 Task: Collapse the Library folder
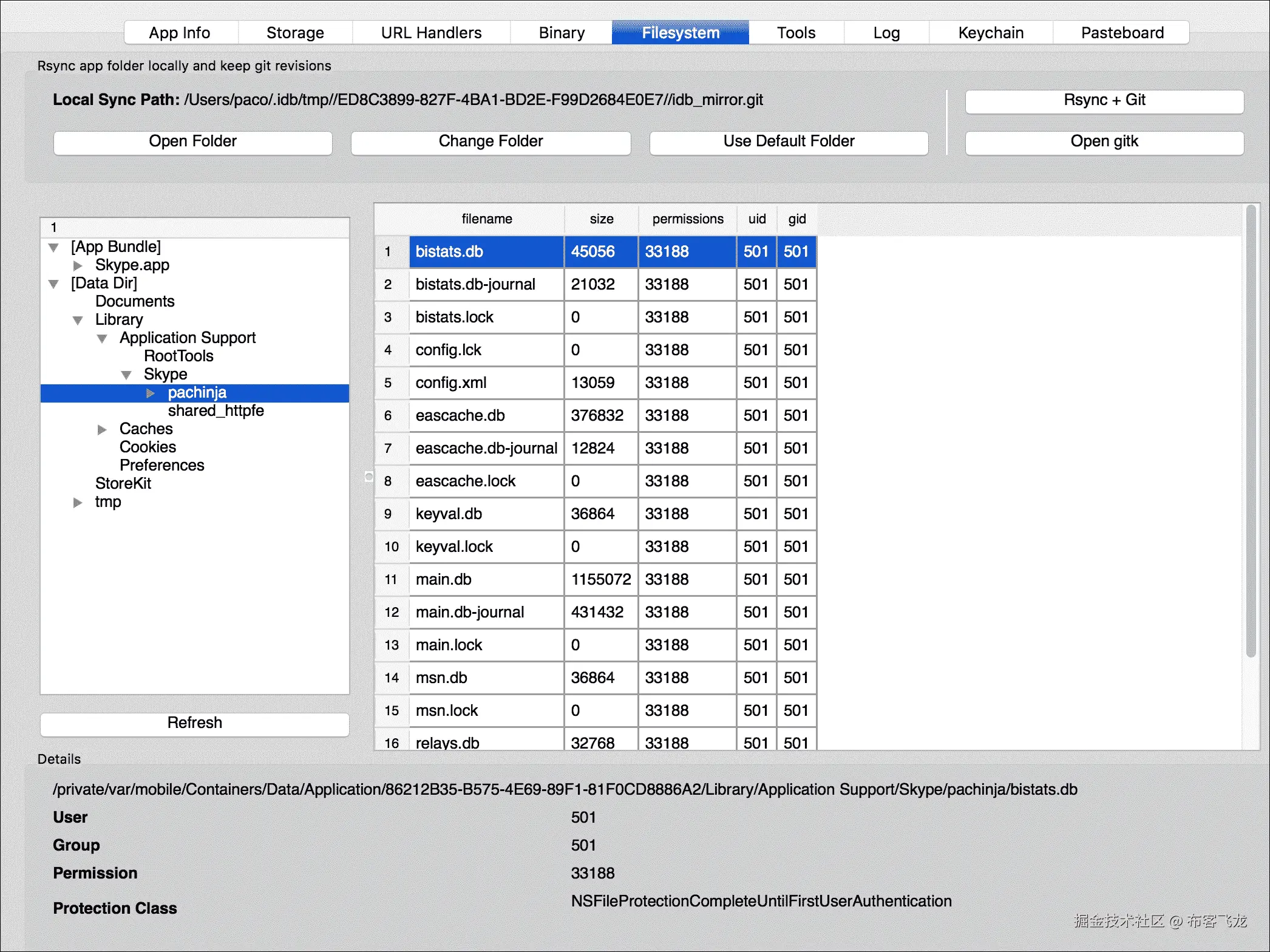[x=78, y=321]
